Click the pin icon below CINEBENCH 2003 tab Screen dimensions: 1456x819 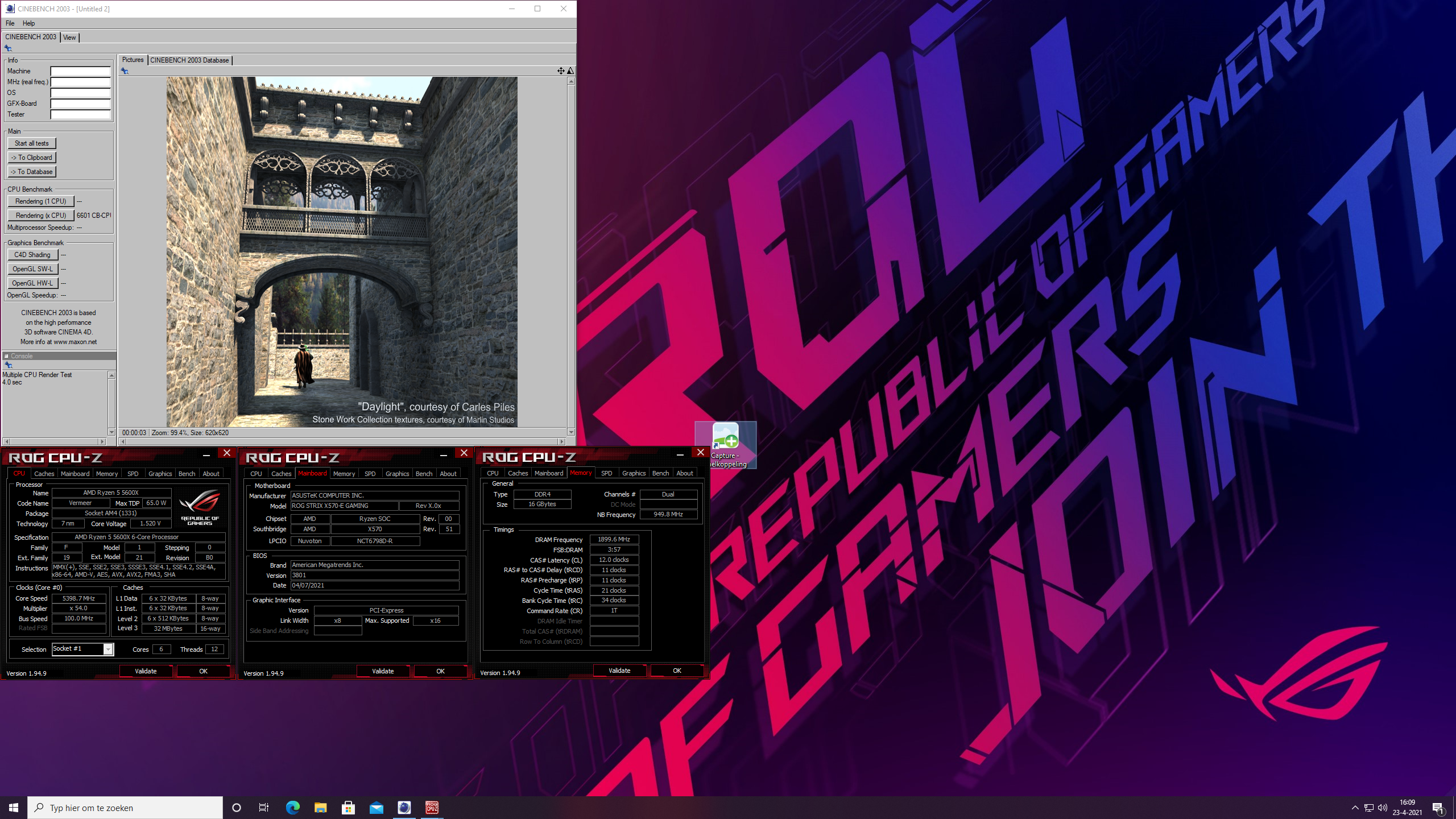click(8, 48)
